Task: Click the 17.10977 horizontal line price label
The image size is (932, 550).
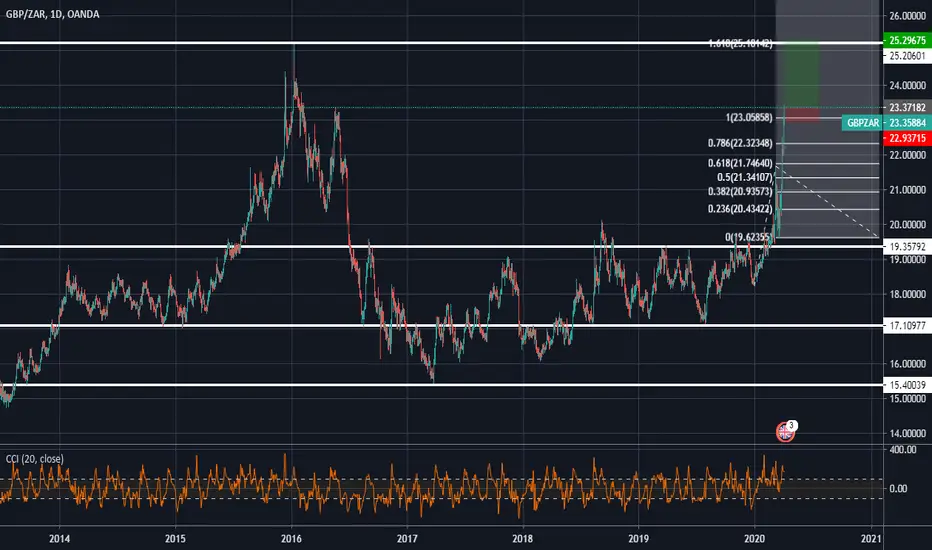Action: (907, 326)
